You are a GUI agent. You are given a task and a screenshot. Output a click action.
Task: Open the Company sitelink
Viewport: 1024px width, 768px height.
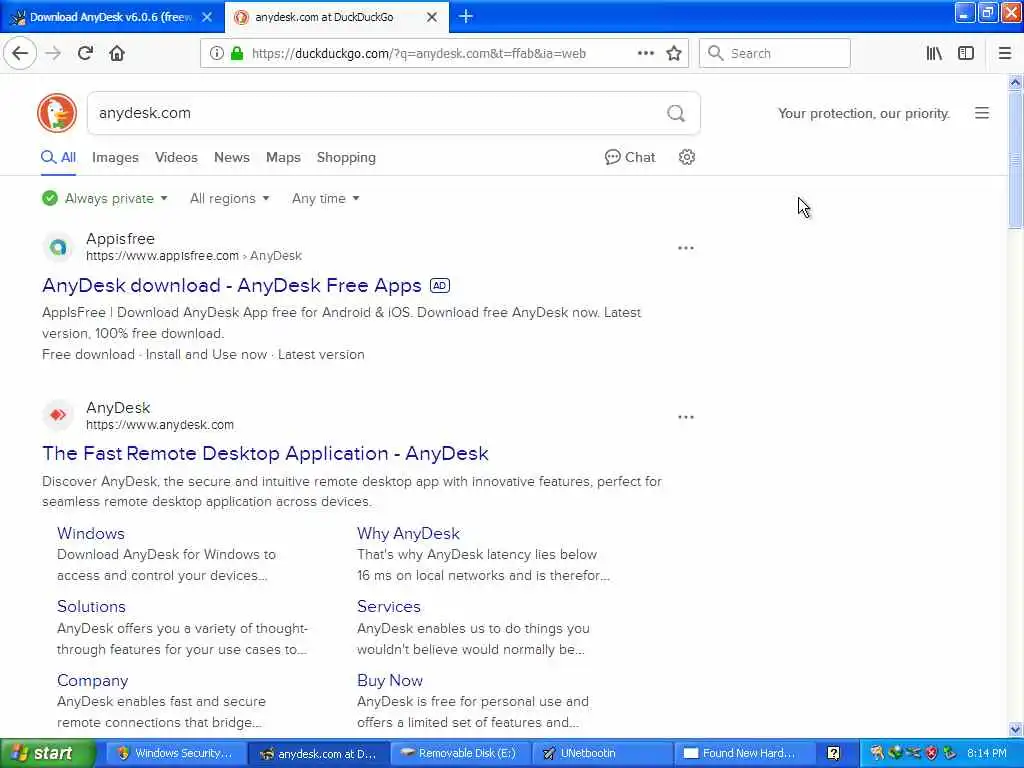[92, 680]
